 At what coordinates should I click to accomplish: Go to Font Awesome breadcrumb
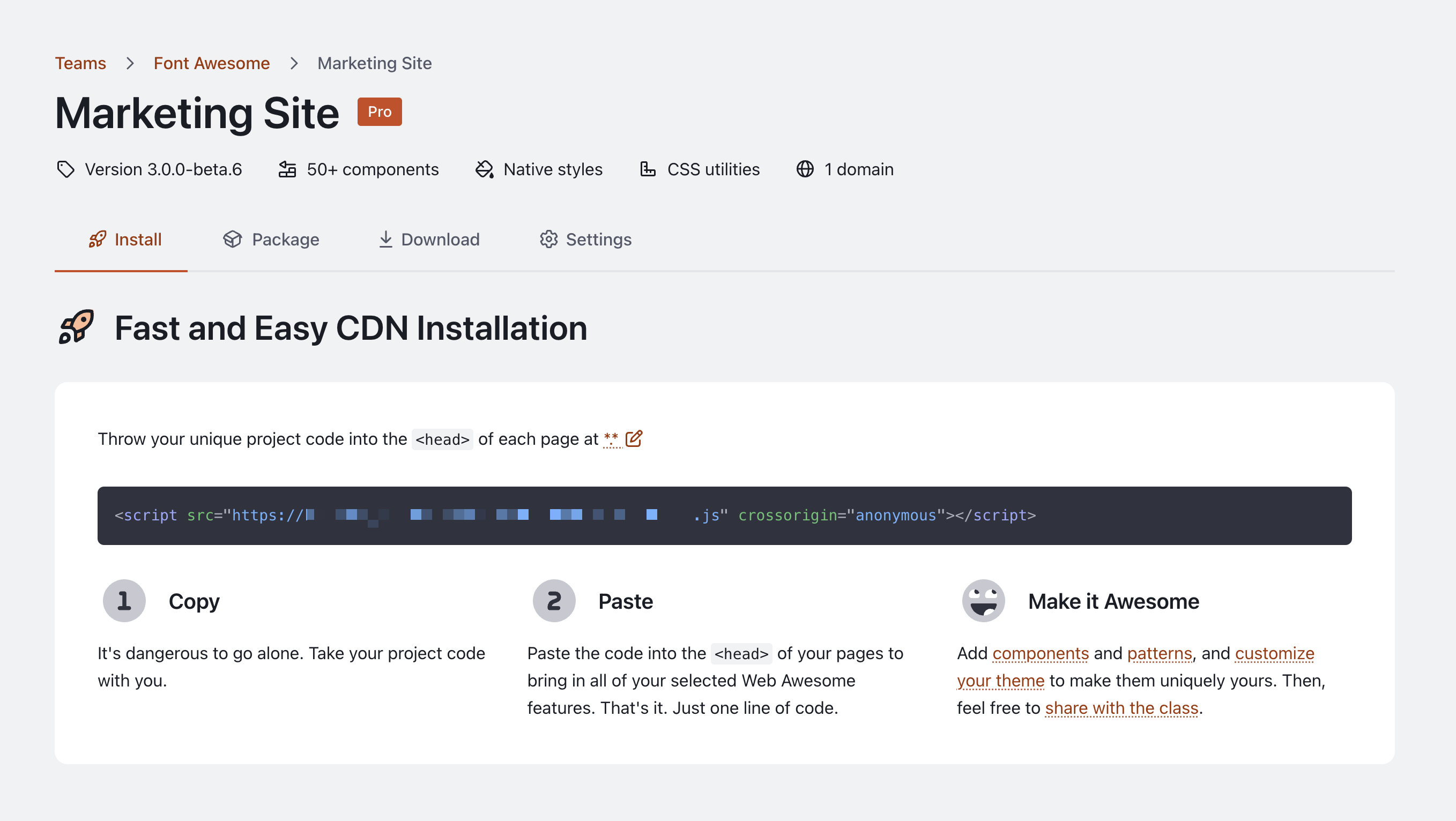[x=211, y=63]
